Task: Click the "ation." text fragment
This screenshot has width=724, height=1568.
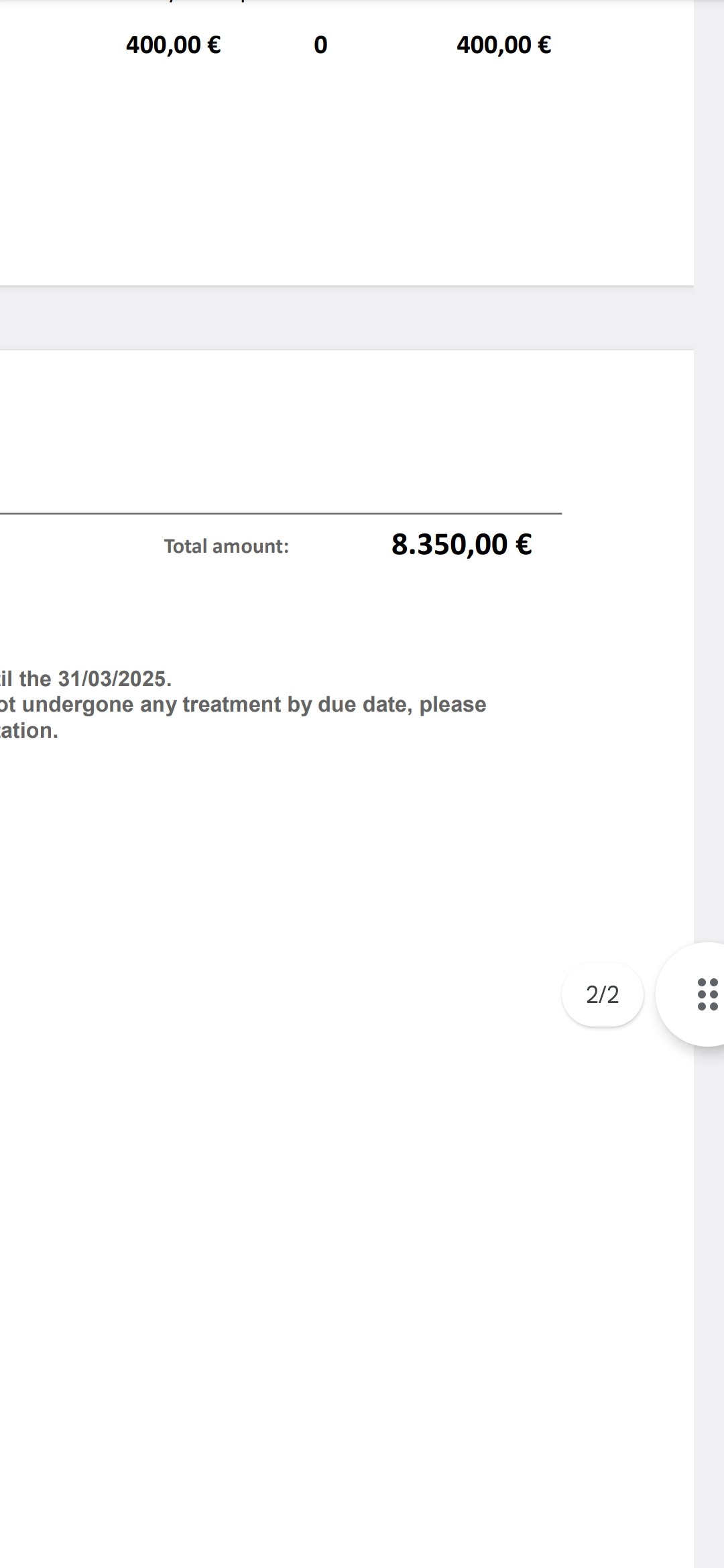Action: coord(29,731)
